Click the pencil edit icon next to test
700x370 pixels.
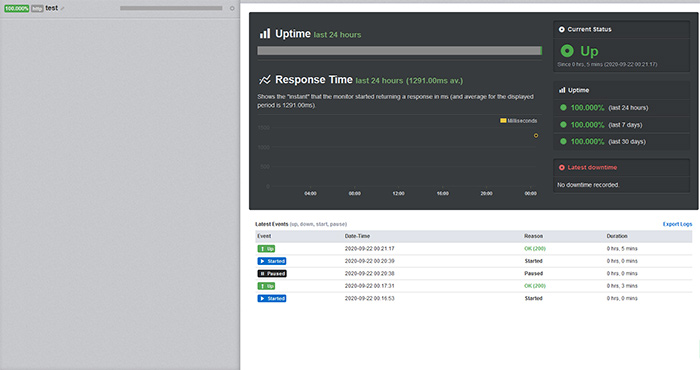[x=62, y=8]
